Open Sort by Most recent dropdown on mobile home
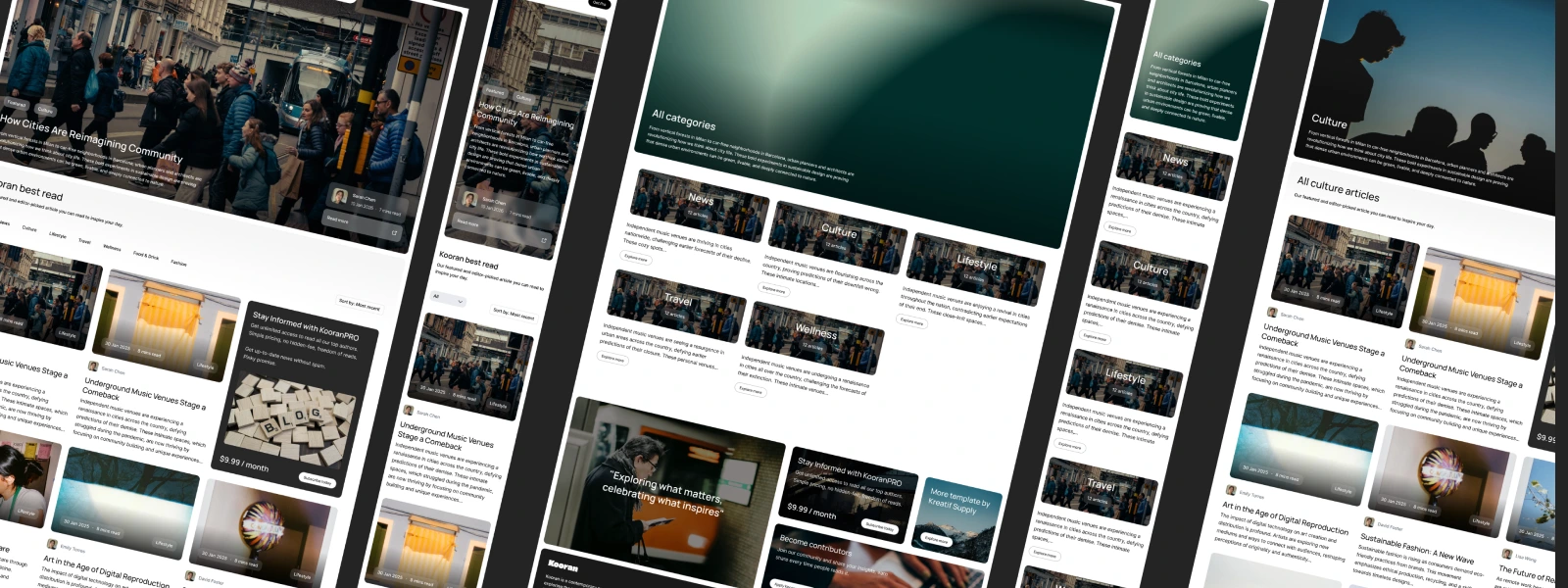1568x588 pixels. tap(514, 315)
